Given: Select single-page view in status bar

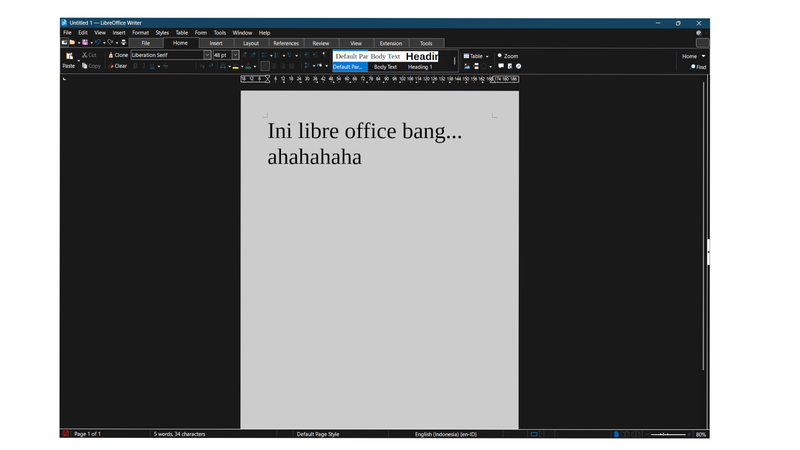Looking at the screenshot, I should click(616, 434).
